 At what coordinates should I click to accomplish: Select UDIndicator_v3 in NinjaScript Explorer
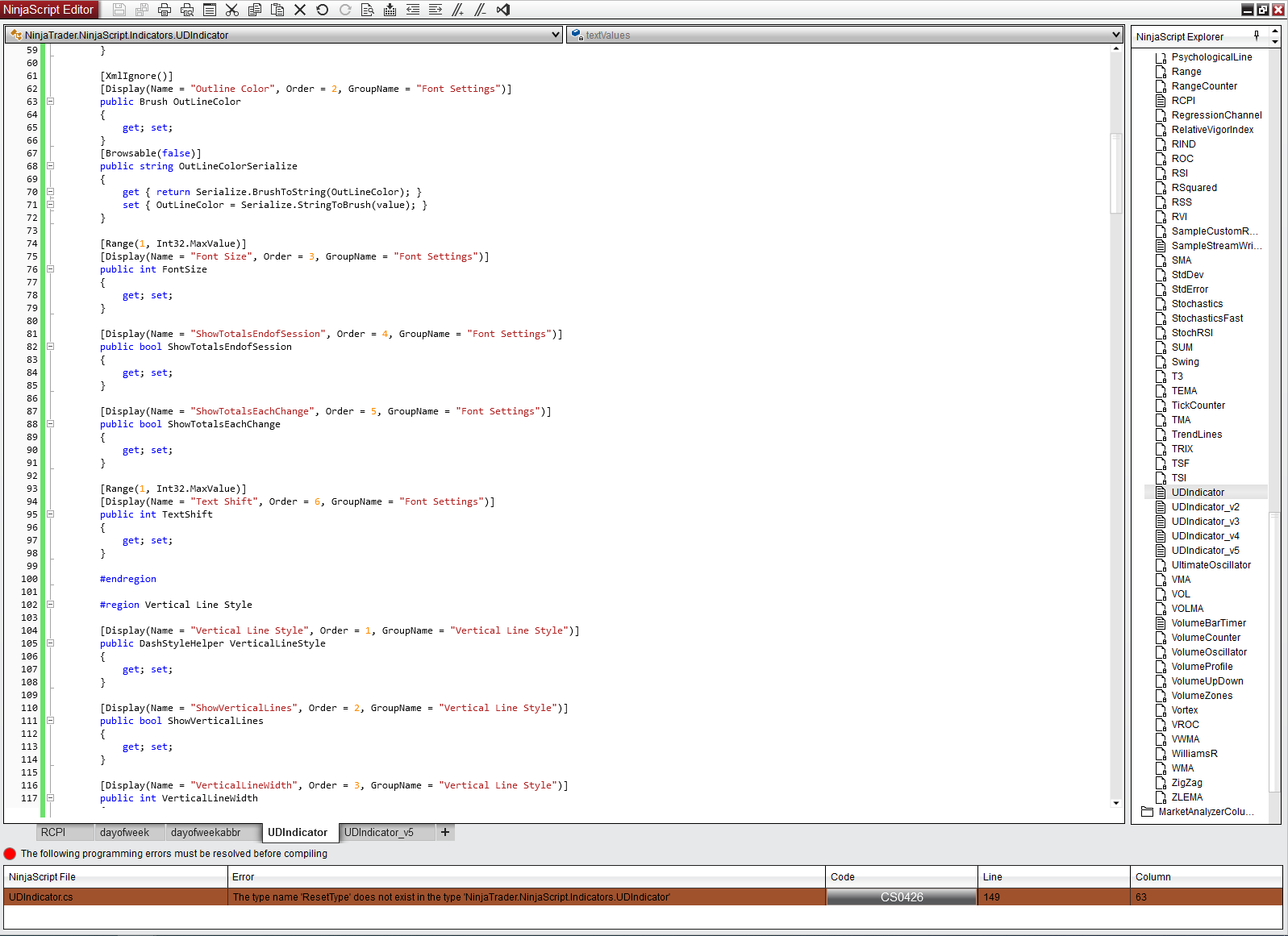pos(1205,522)
